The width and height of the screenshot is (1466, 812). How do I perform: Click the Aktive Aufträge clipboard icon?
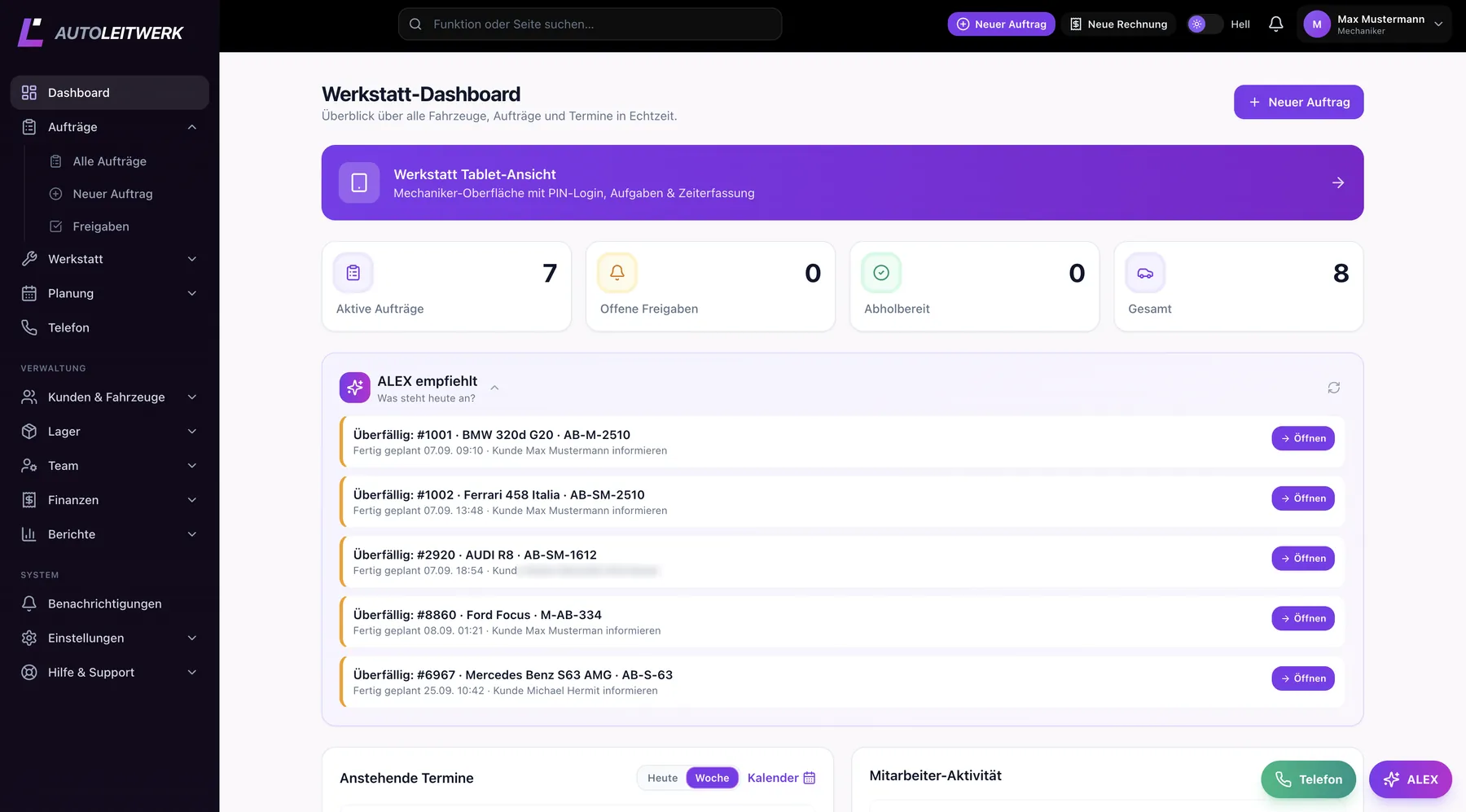pos(353,273)
